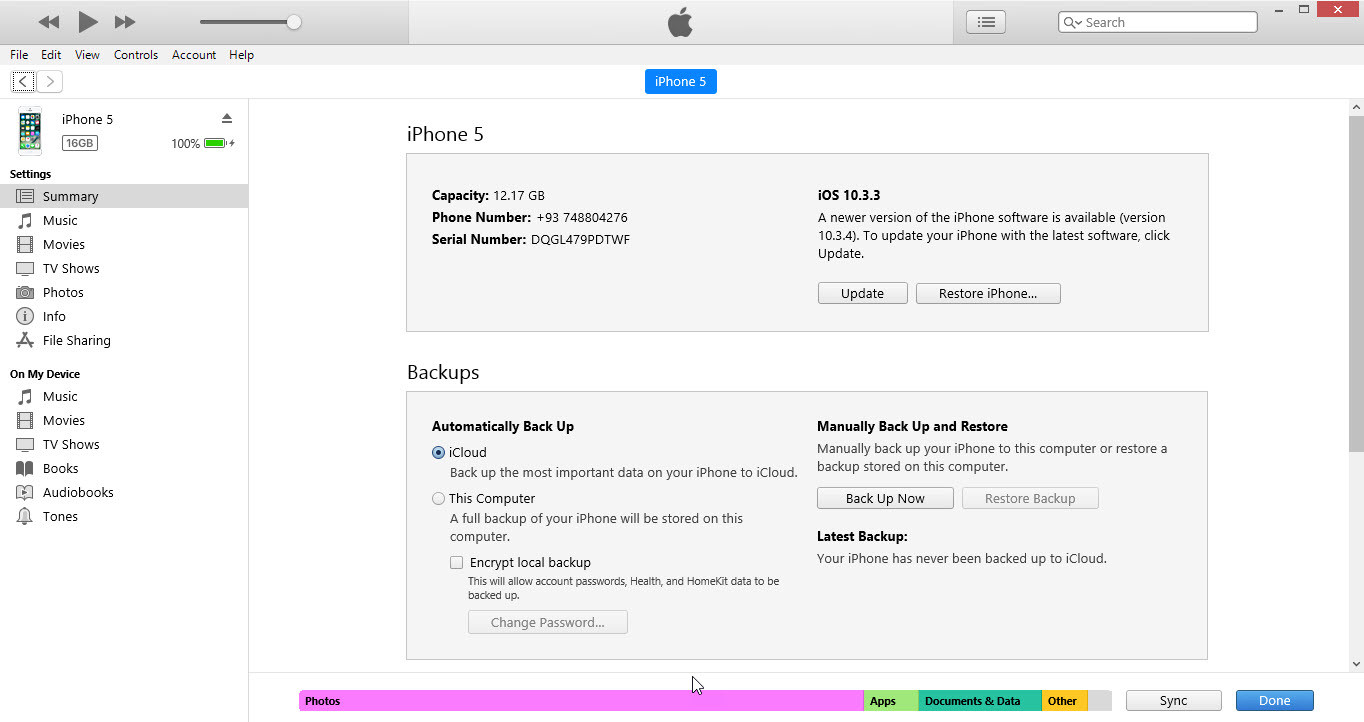Click the vertical scrollbar thumb
The width and height of the screenshot is (1364, 722).
(x=1356, y=285)
